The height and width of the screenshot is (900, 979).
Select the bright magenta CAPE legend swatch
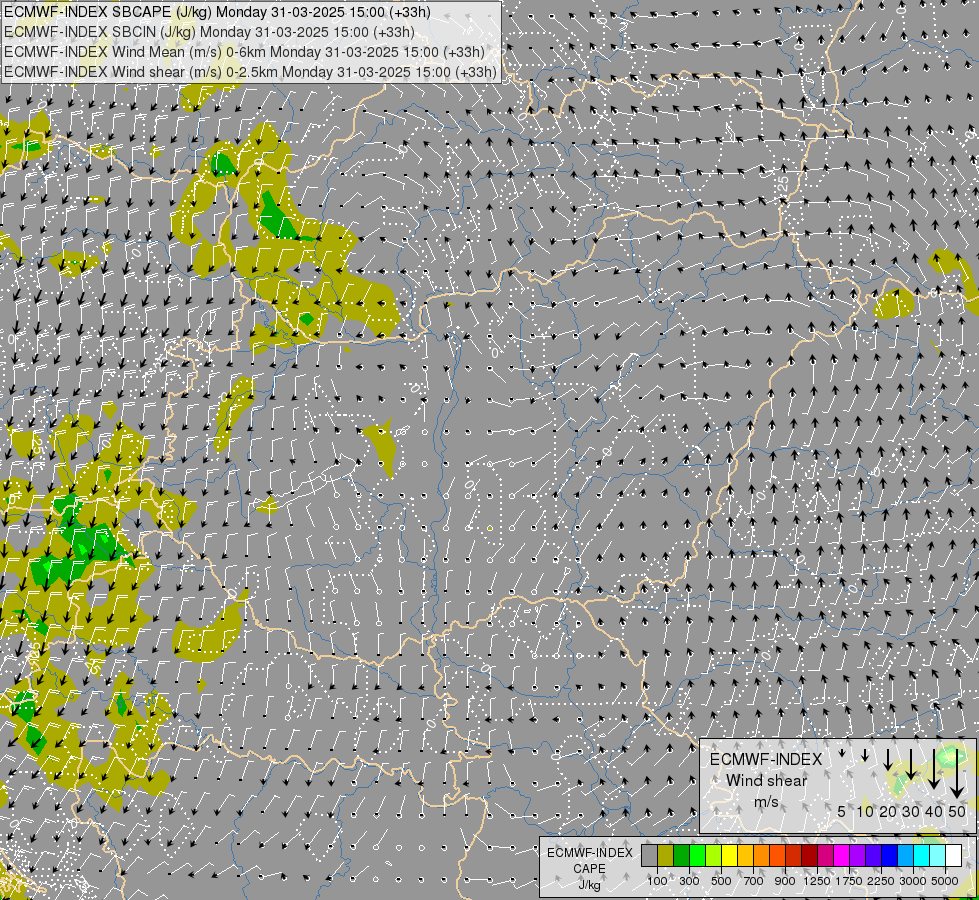coord(842,856)
